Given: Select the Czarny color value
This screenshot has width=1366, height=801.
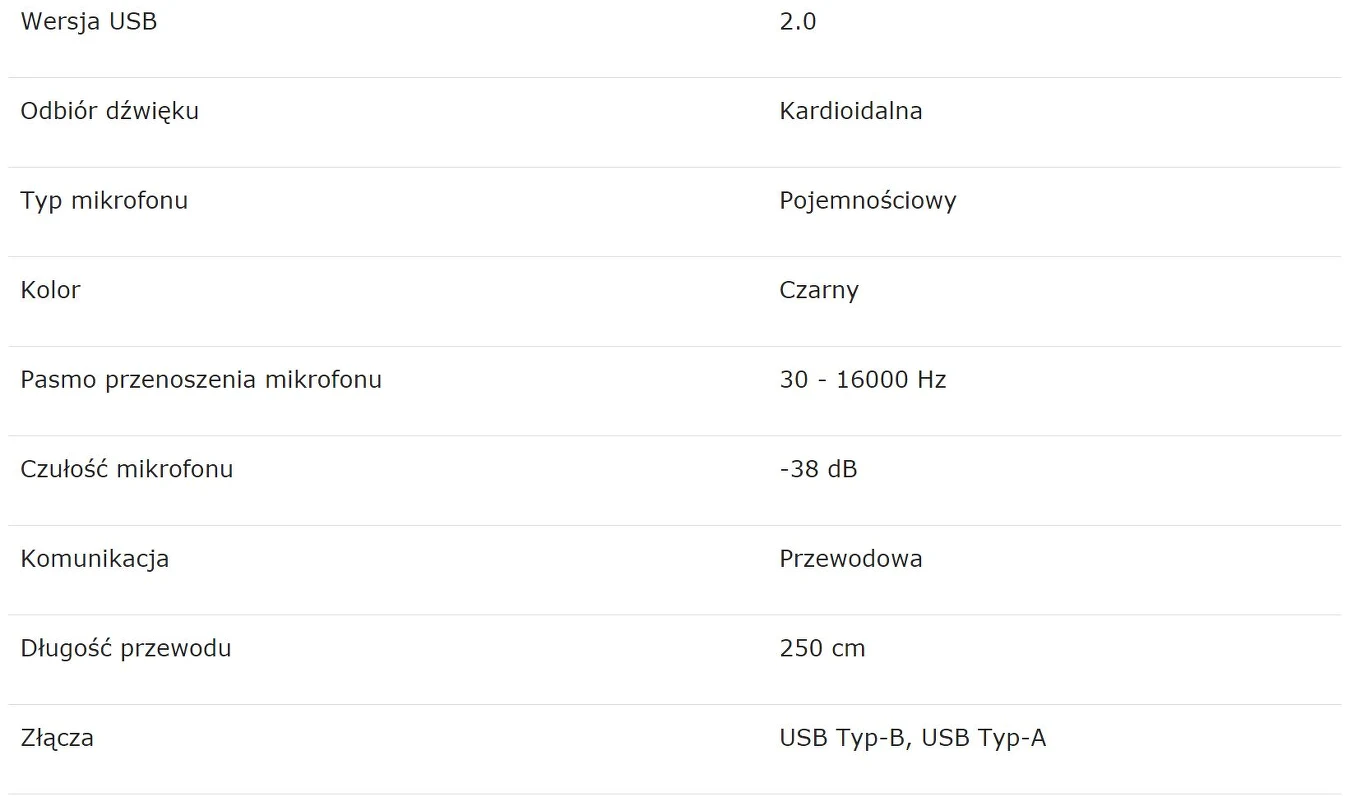Looking at the screenshot, I should [819, 290].
